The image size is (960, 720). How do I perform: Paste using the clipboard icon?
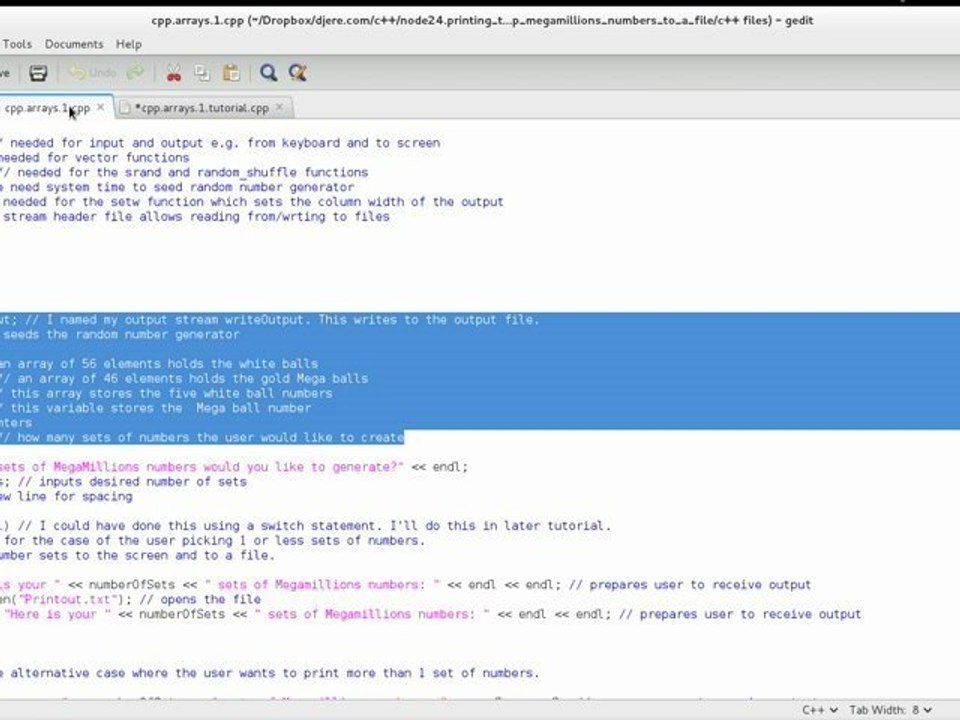231,73
